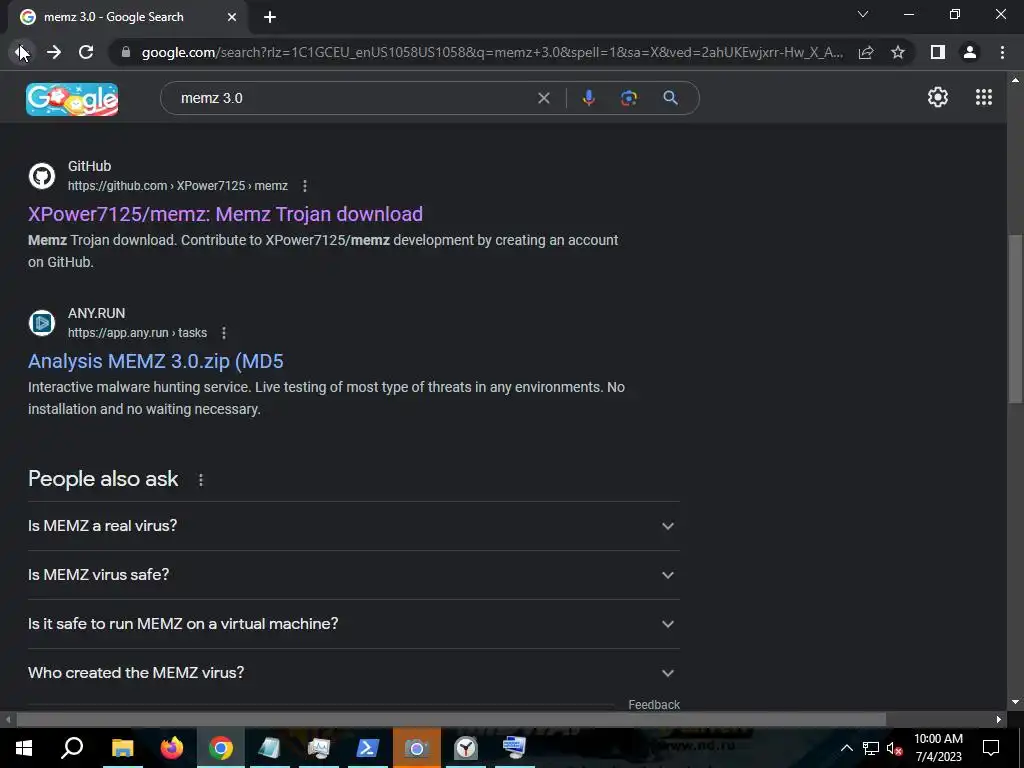The width and height of the screenshot is (1024, 768).
Task: Clear the search box with the X
Action: (543, 98)
